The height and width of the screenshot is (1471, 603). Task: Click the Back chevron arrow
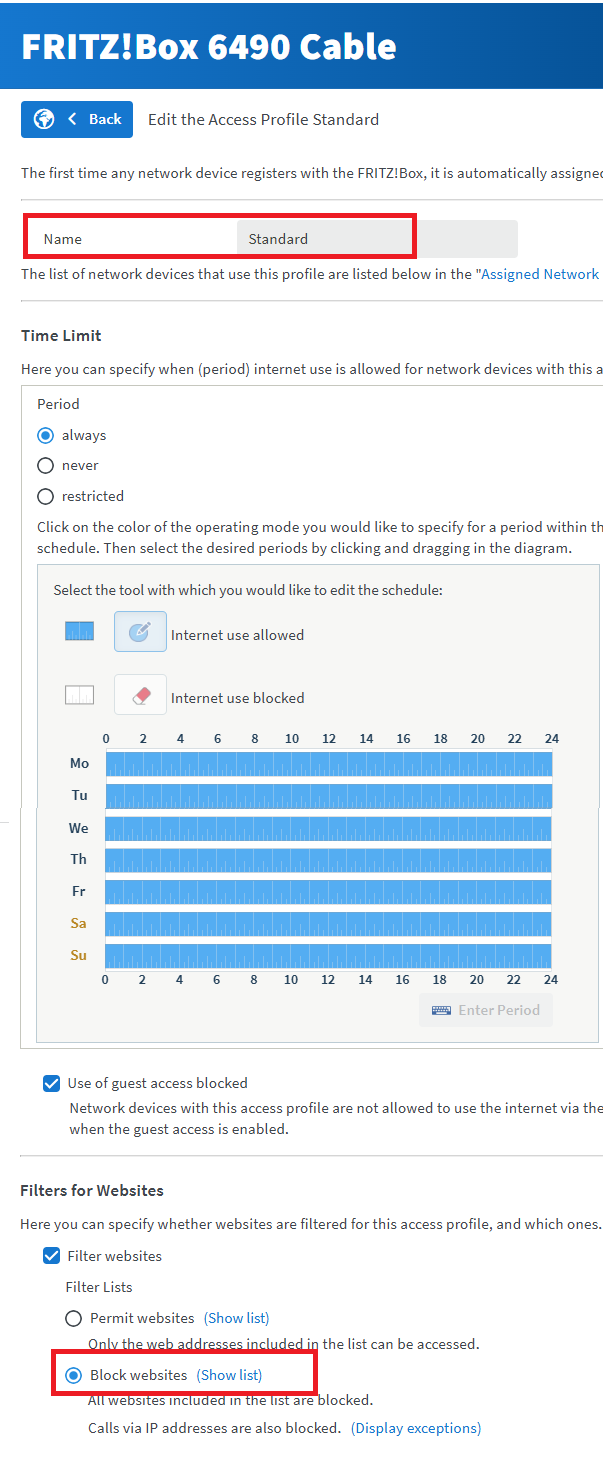[72, 119]
